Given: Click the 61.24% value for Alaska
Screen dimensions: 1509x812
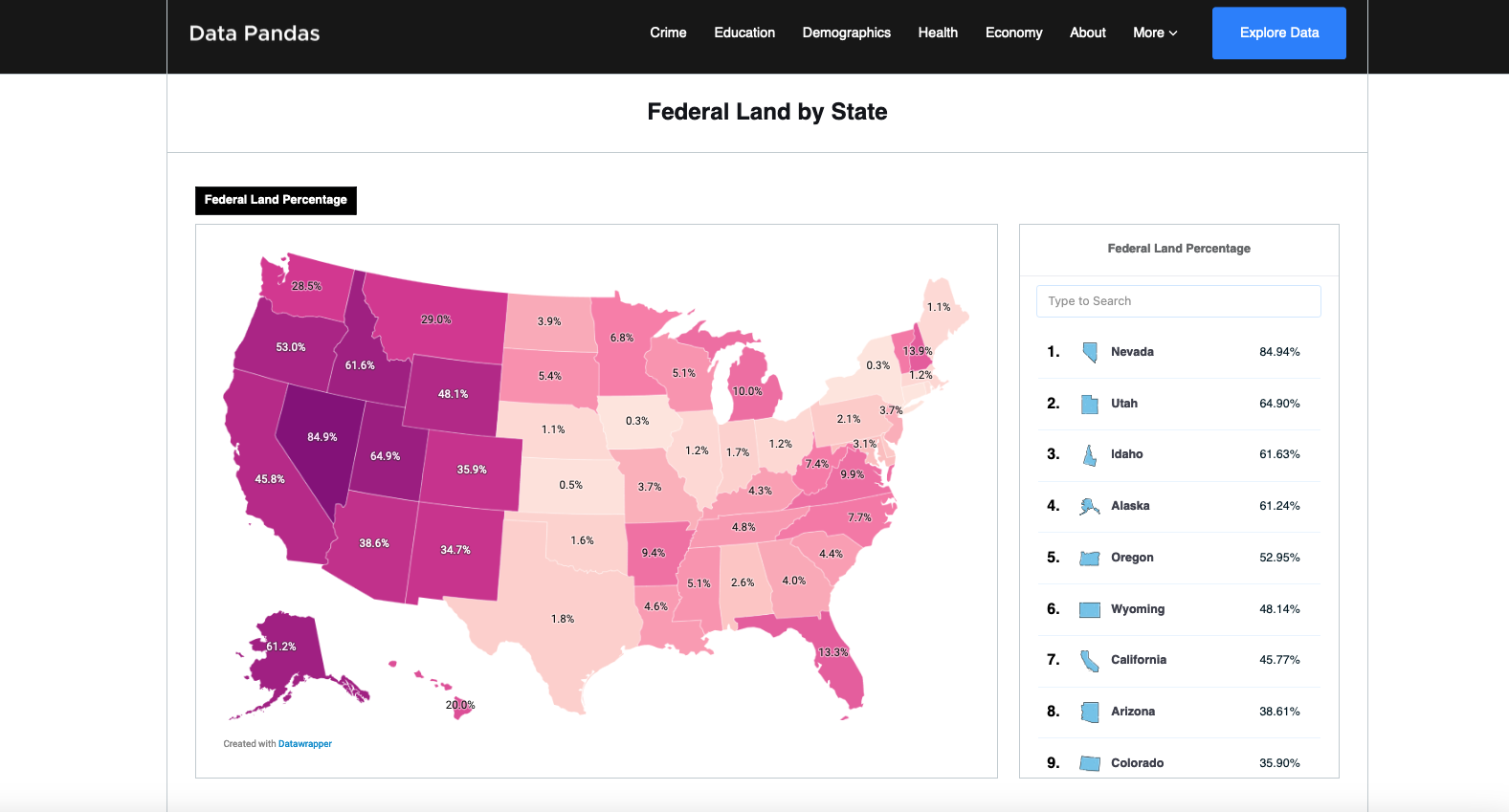Looking at the screenshot, I should [x=1279, y=506].
